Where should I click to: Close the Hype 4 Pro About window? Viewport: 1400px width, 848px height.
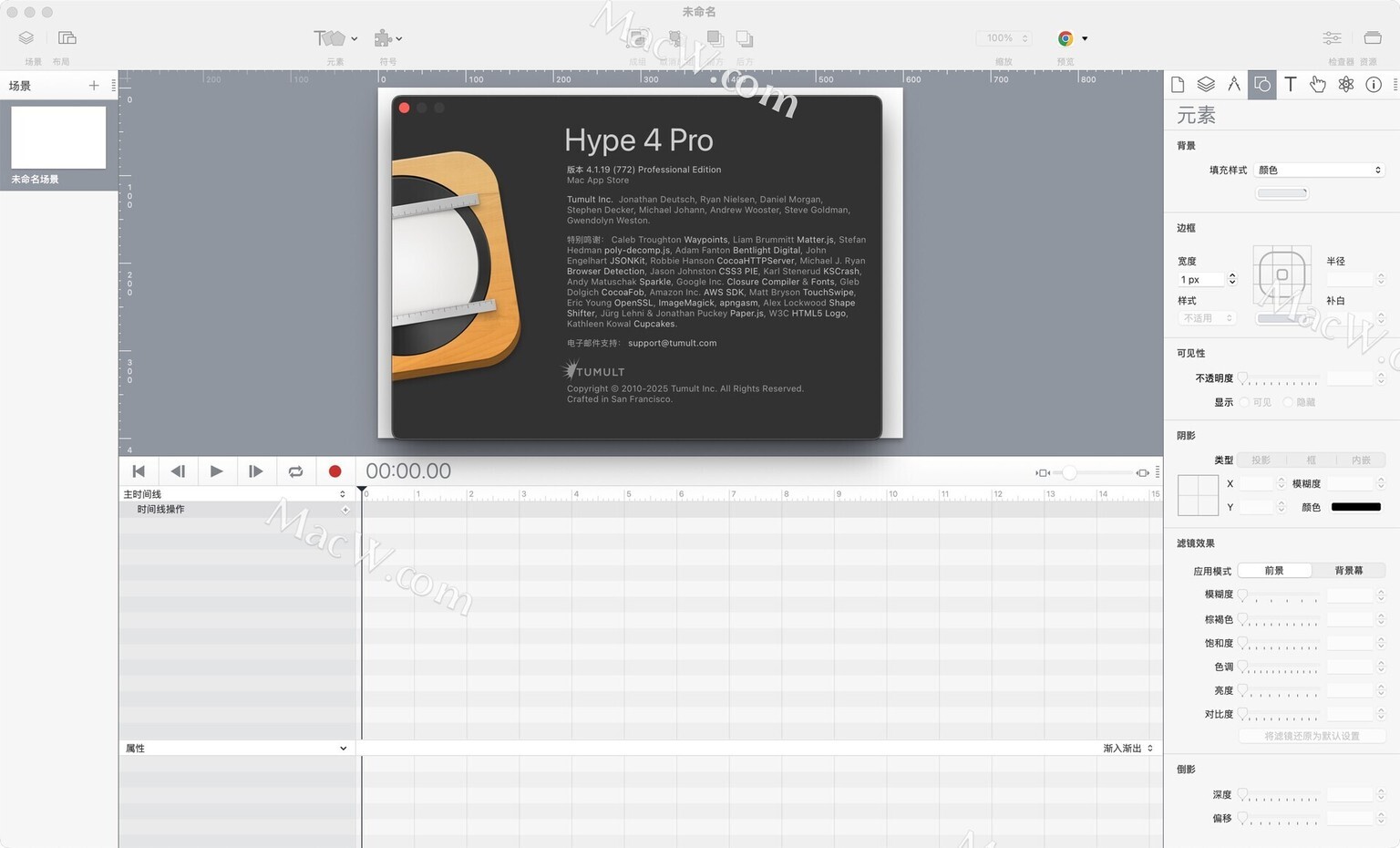point(405,108)
